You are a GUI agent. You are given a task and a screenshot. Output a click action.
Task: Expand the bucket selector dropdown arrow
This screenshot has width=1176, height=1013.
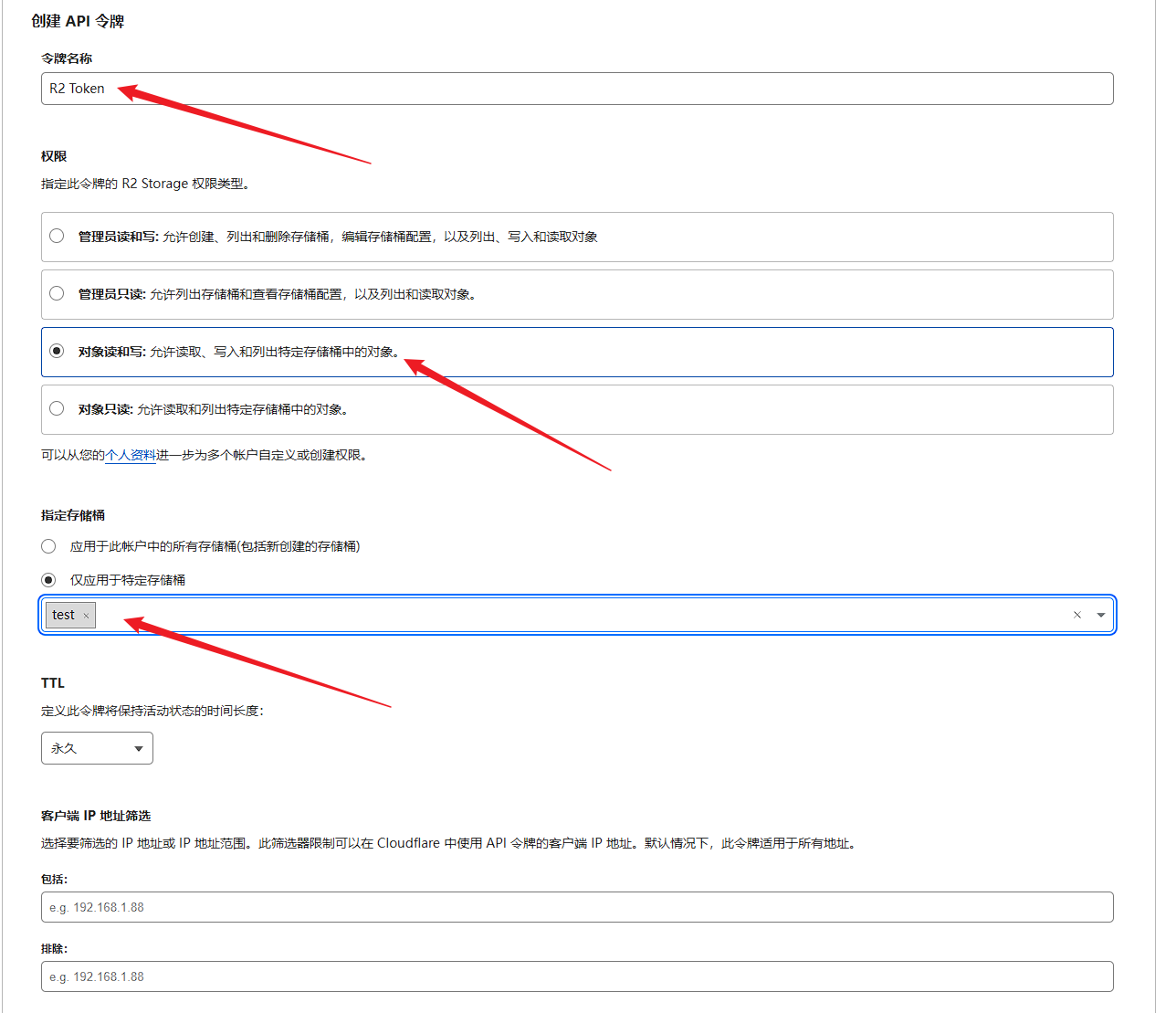(1101, 615)
